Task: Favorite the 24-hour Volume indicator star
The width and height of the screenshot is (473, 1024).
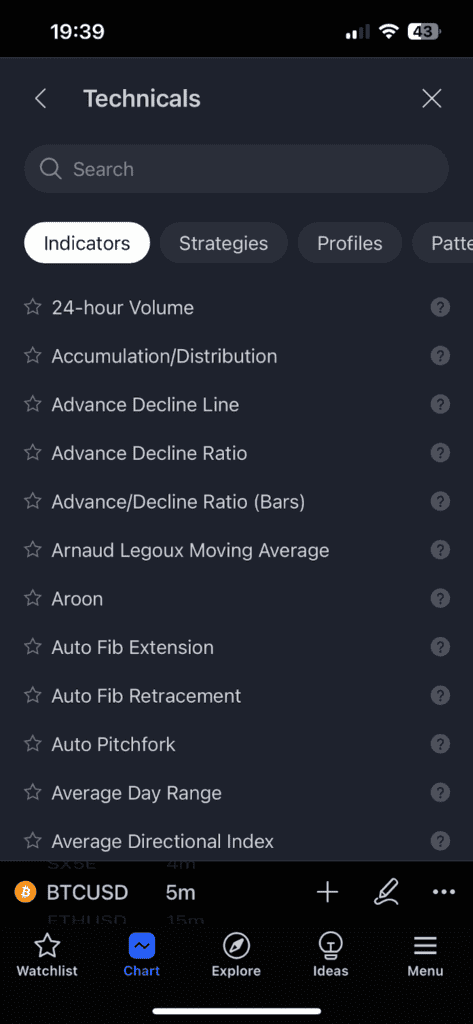Action: (33, 307)
